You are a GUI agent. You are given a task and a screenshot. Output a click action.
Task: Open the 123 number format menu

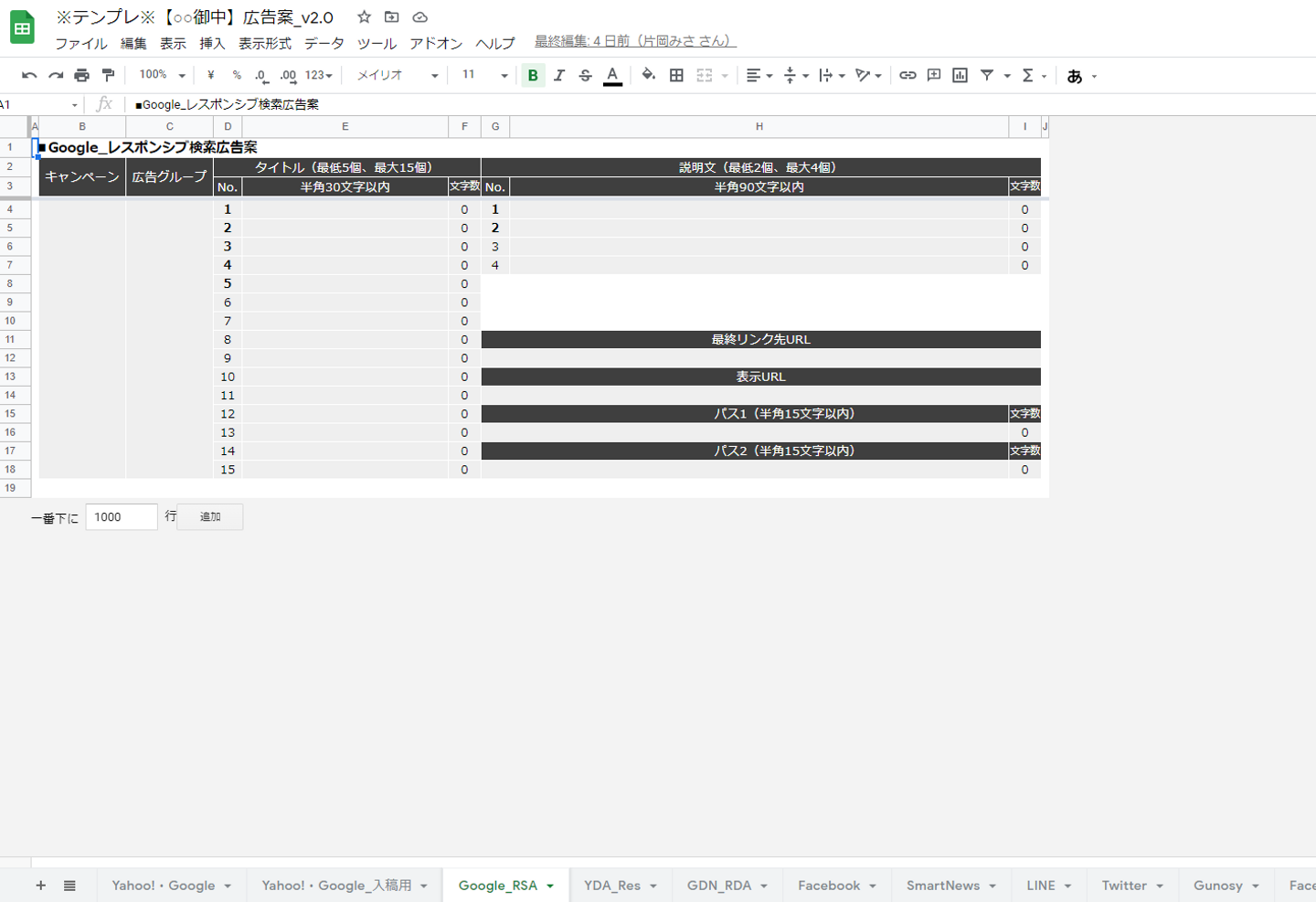318,76
